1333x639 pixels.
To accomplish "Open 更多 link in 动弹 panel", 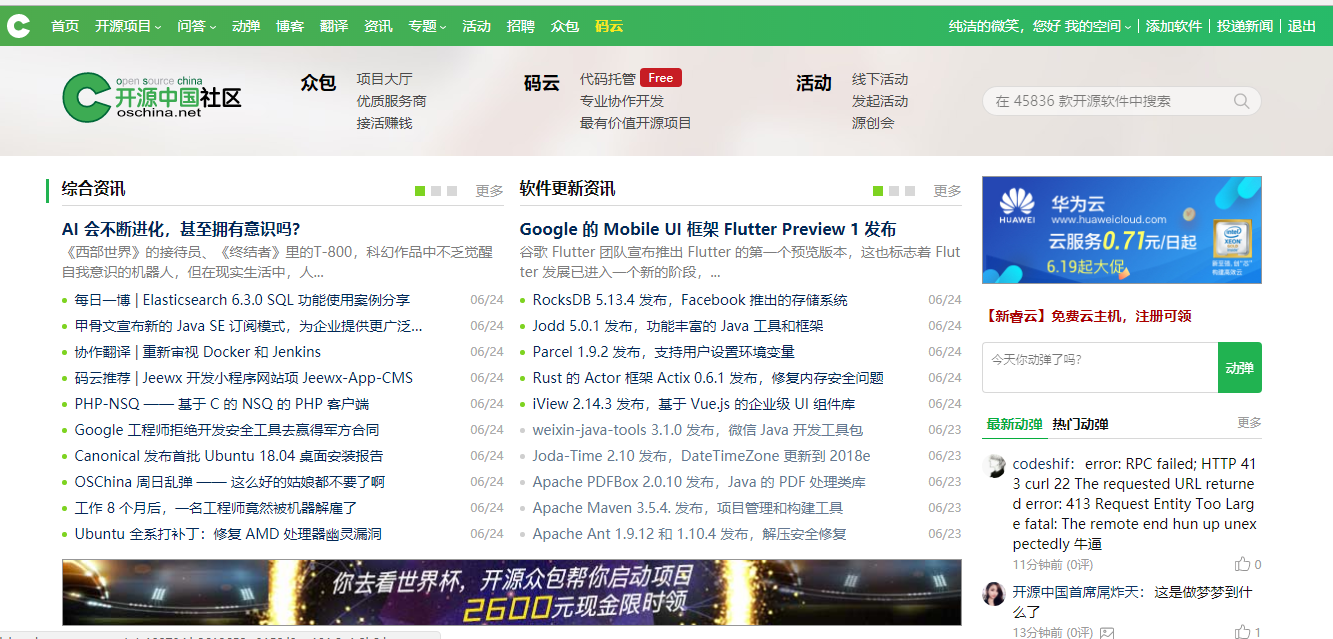I will click(1249, 423).
